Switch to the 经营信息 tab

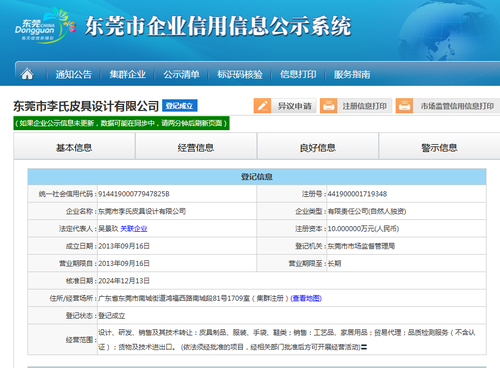pos(196,146)
